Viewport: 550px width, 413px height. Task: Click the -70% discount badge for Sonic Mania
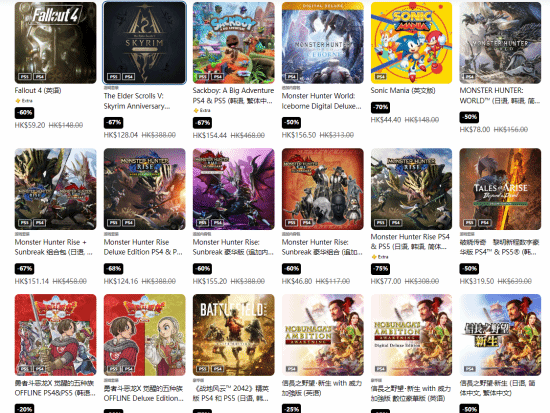(x=380, y=107)
